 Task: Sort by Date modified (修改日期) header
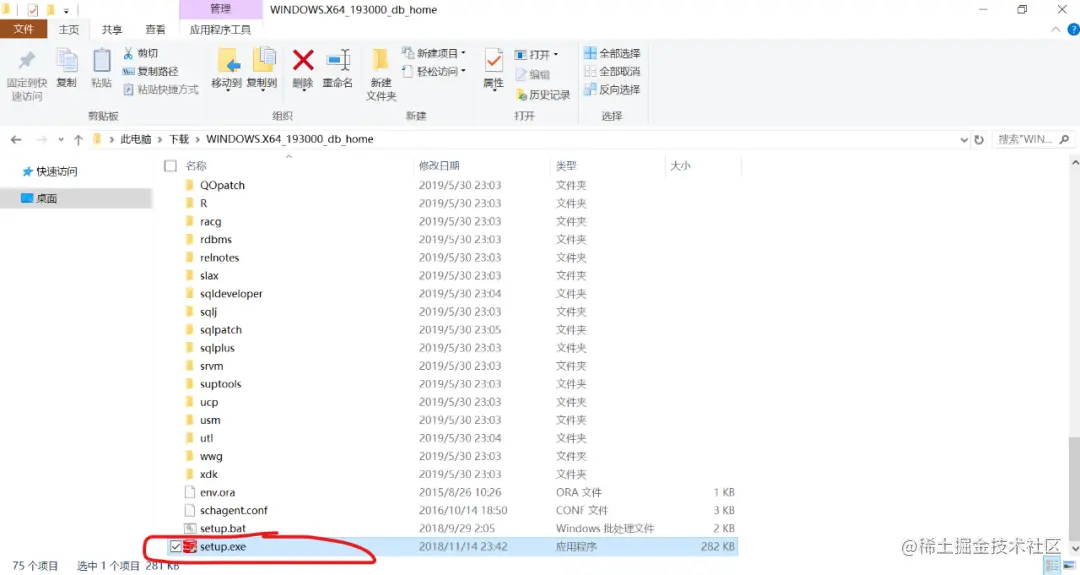pyautogui.click(x=439, y=166)
